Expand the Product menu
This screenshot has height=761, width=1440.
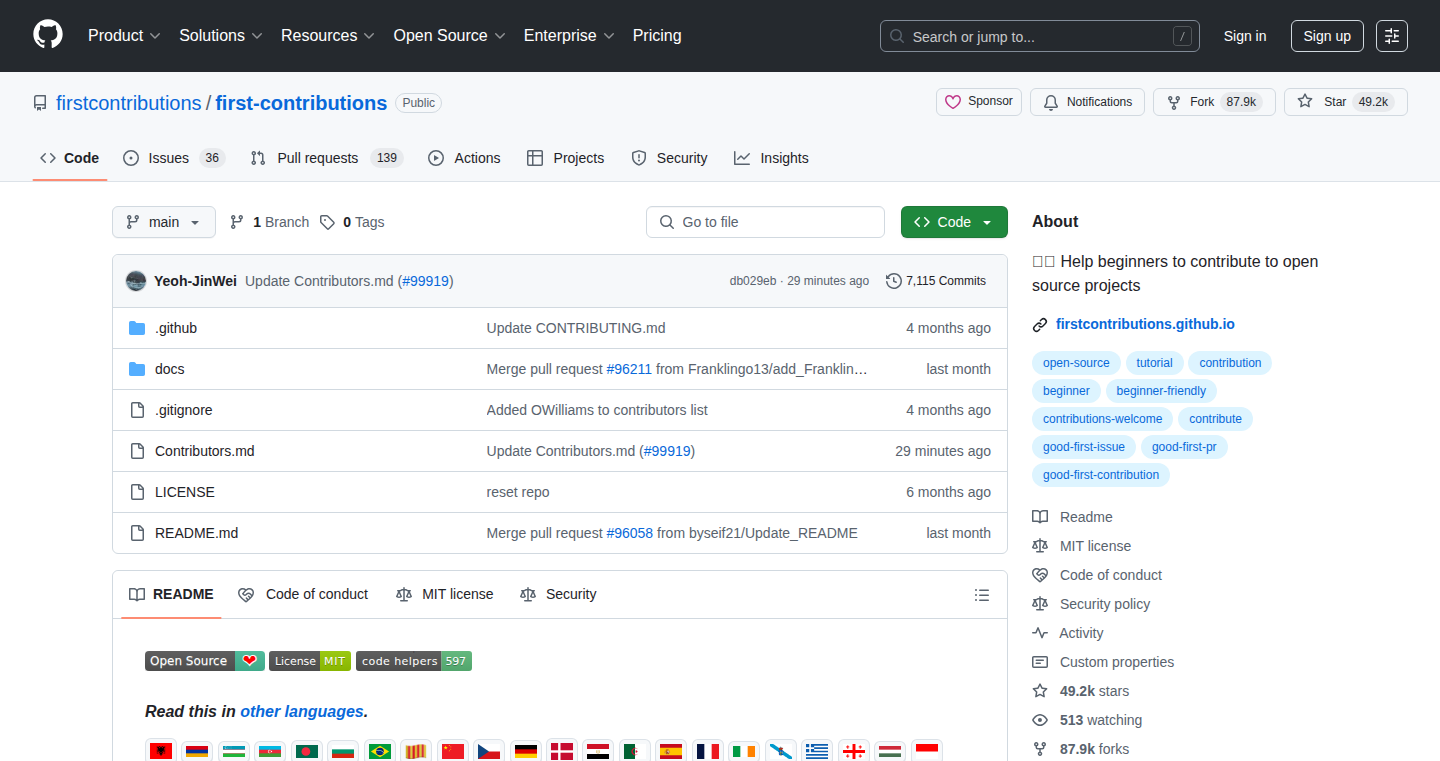tap(124, 36)
